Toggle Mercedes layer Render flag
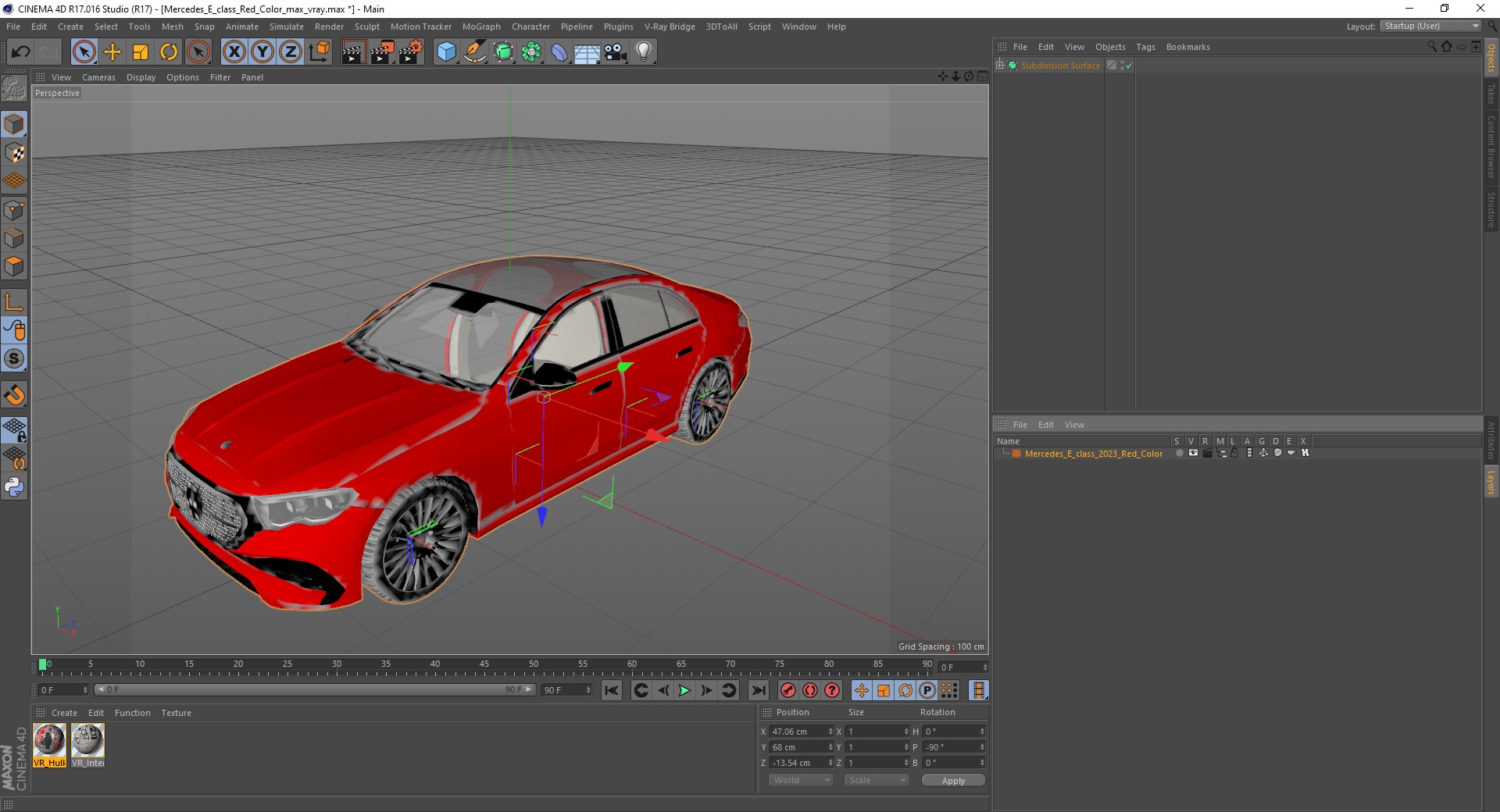 (1207, 453)
